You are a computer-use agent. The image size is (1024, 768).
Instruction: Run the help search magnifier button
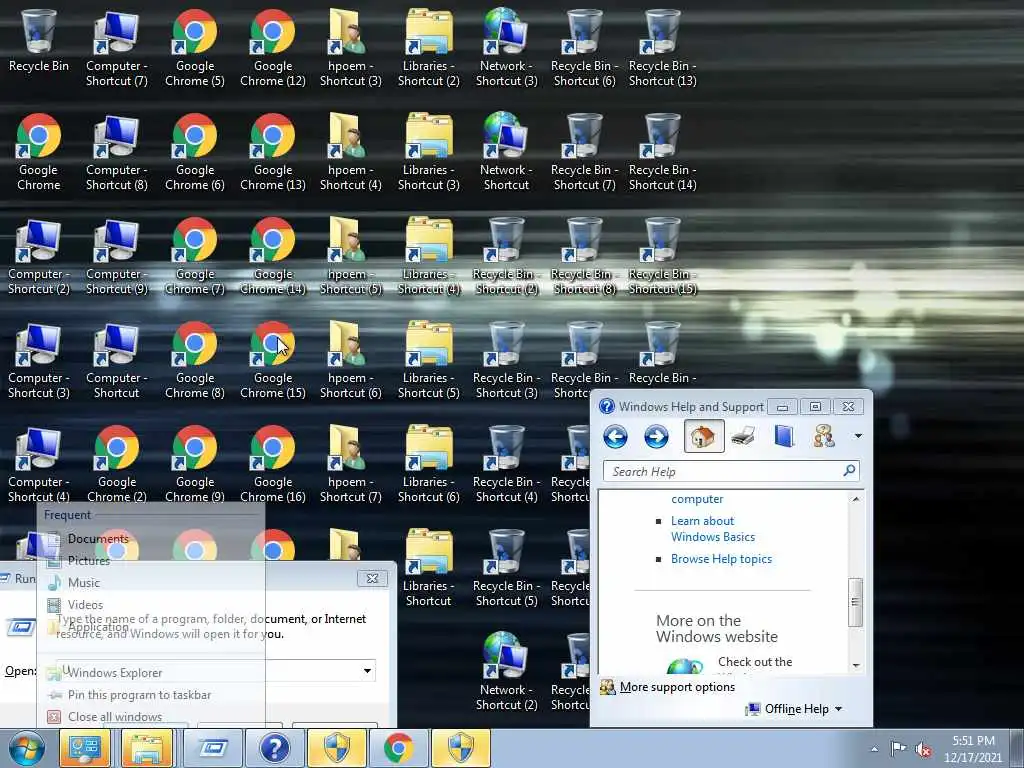pos(849,471)
